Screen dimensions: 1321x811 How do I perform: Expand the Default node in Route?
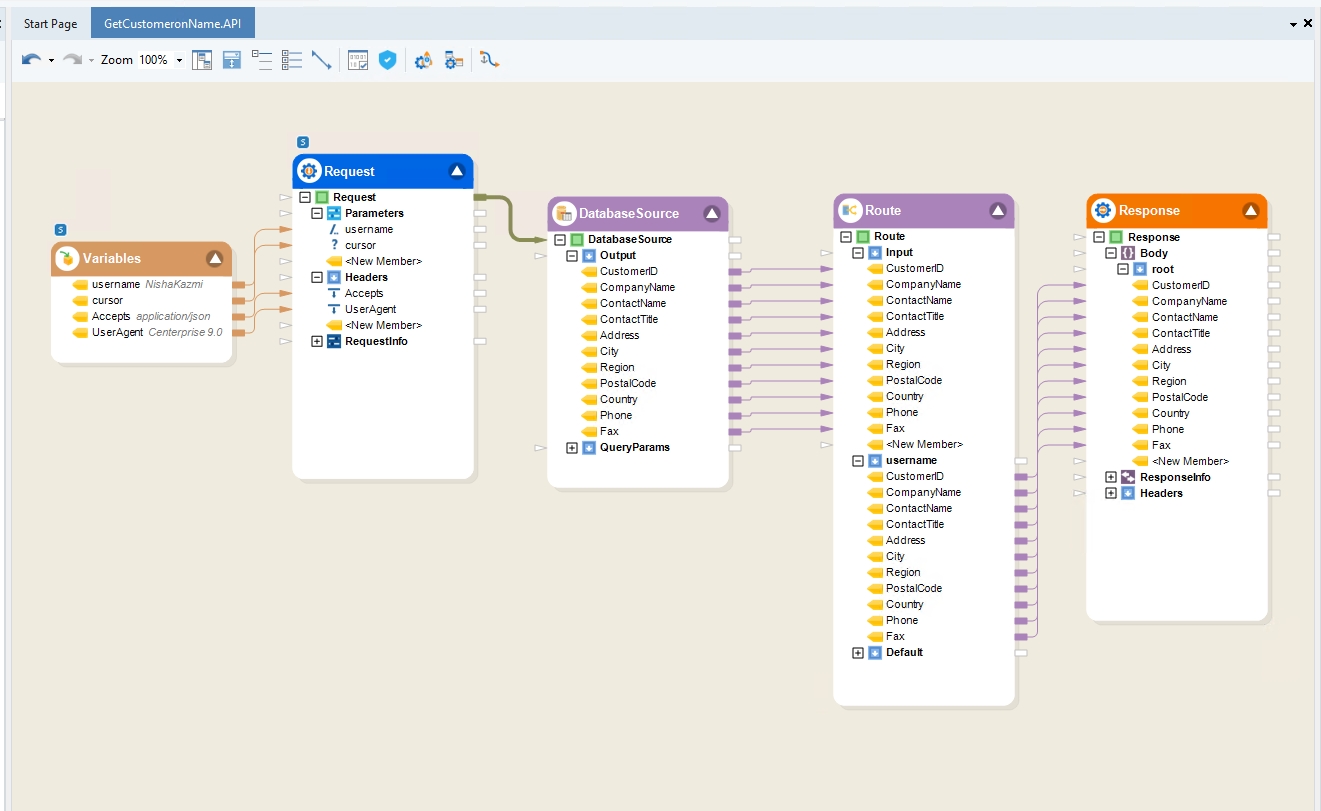click(858, 653)
